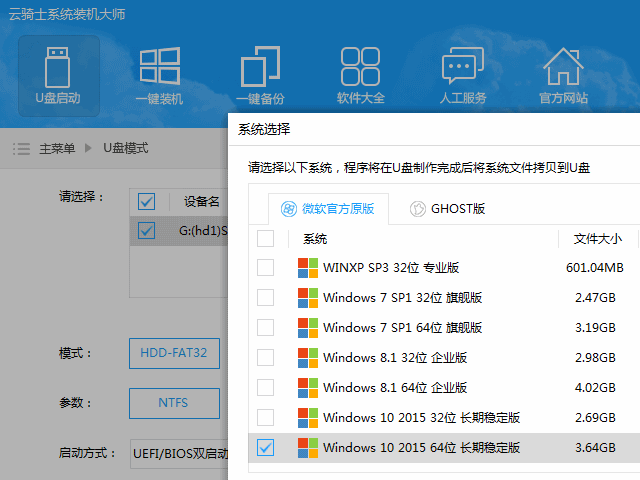Toggle the 设备名 header checkbox
The height and width of the screenshot is (480, 640).
146,201
